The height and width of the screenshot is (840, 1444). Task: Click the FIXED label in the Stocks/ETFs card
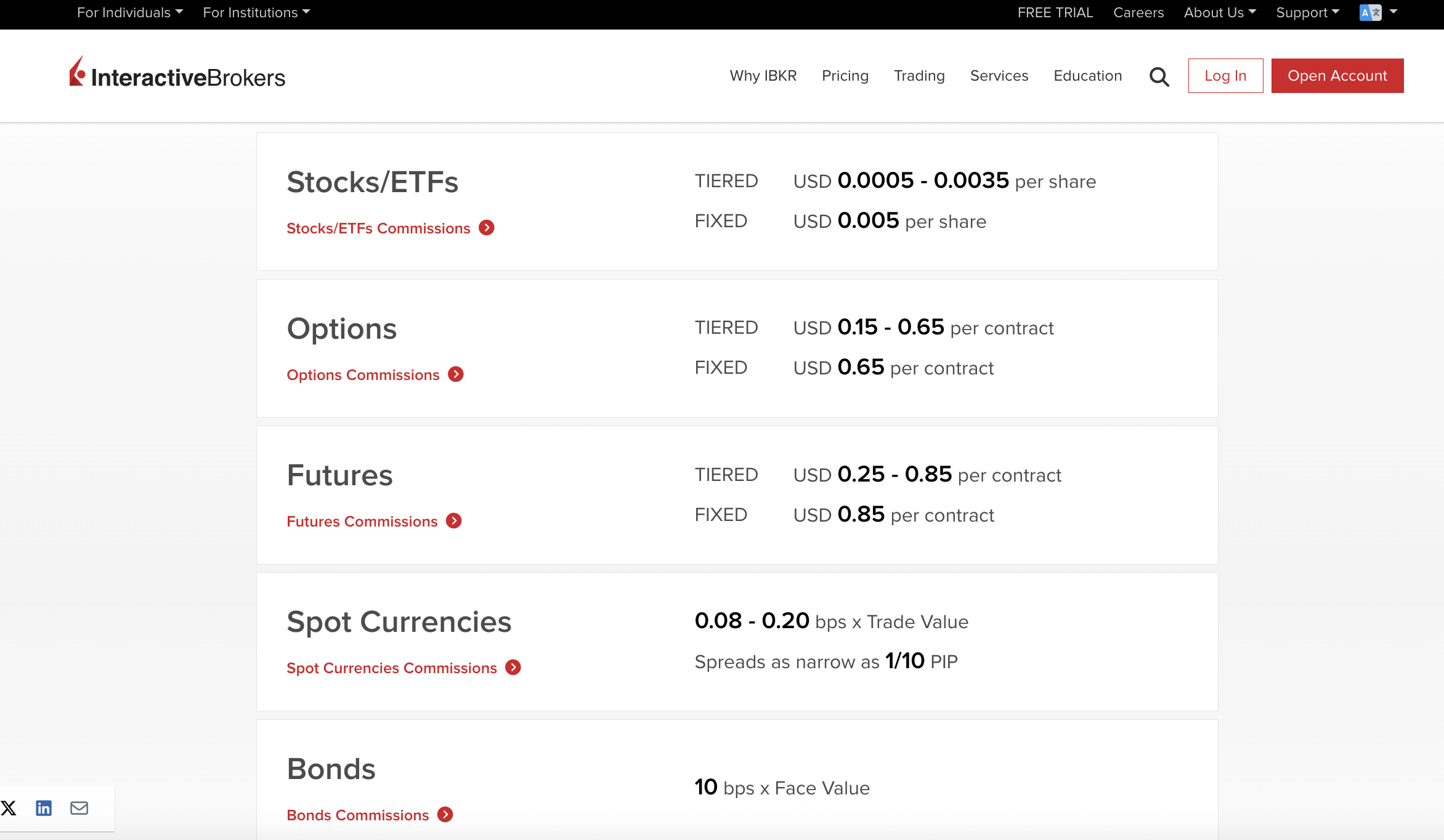721,221
